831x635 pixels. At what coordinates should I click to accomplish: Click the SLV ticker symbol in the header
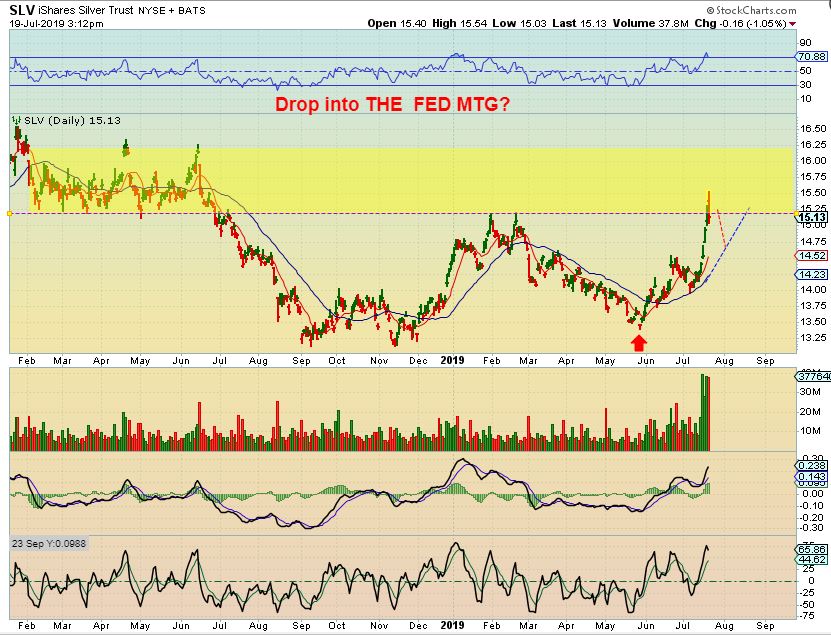(x=22, y=10)
